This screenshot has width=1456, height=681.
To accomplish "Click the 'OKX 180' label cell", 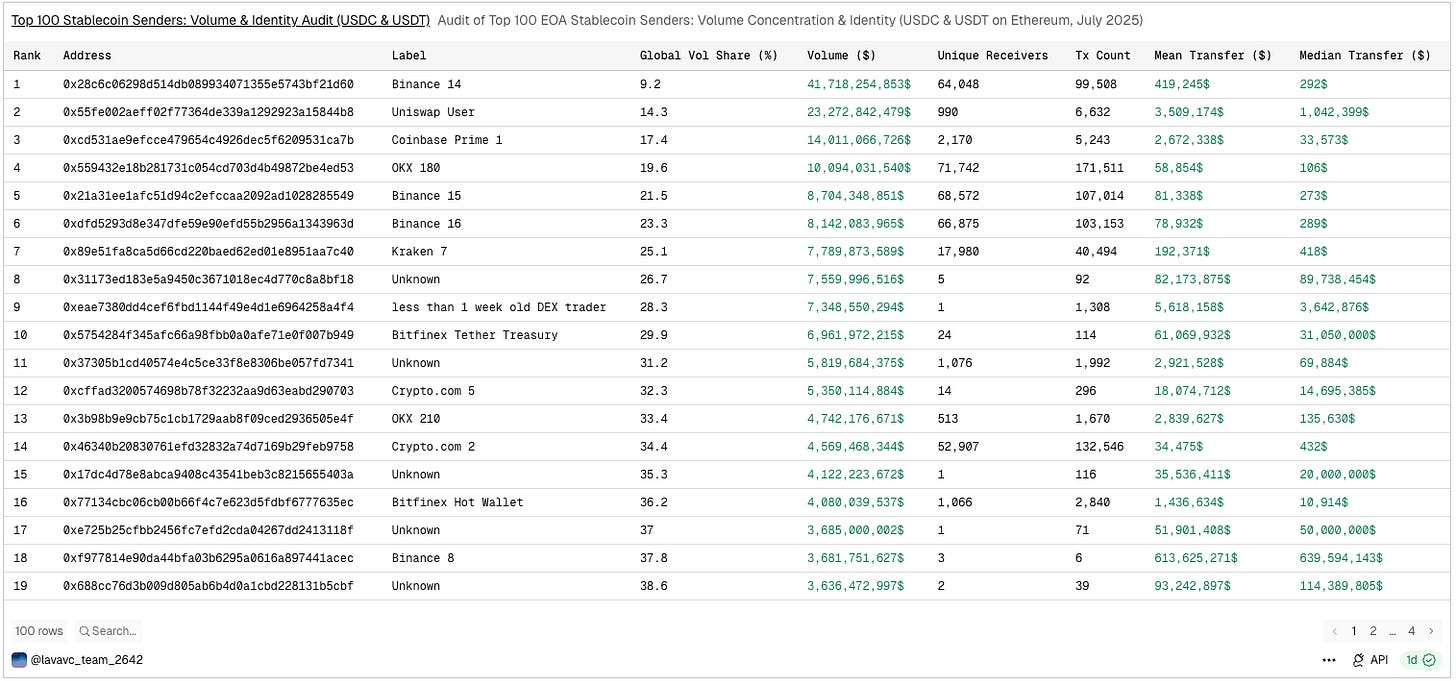I will (x=416, y=168).
